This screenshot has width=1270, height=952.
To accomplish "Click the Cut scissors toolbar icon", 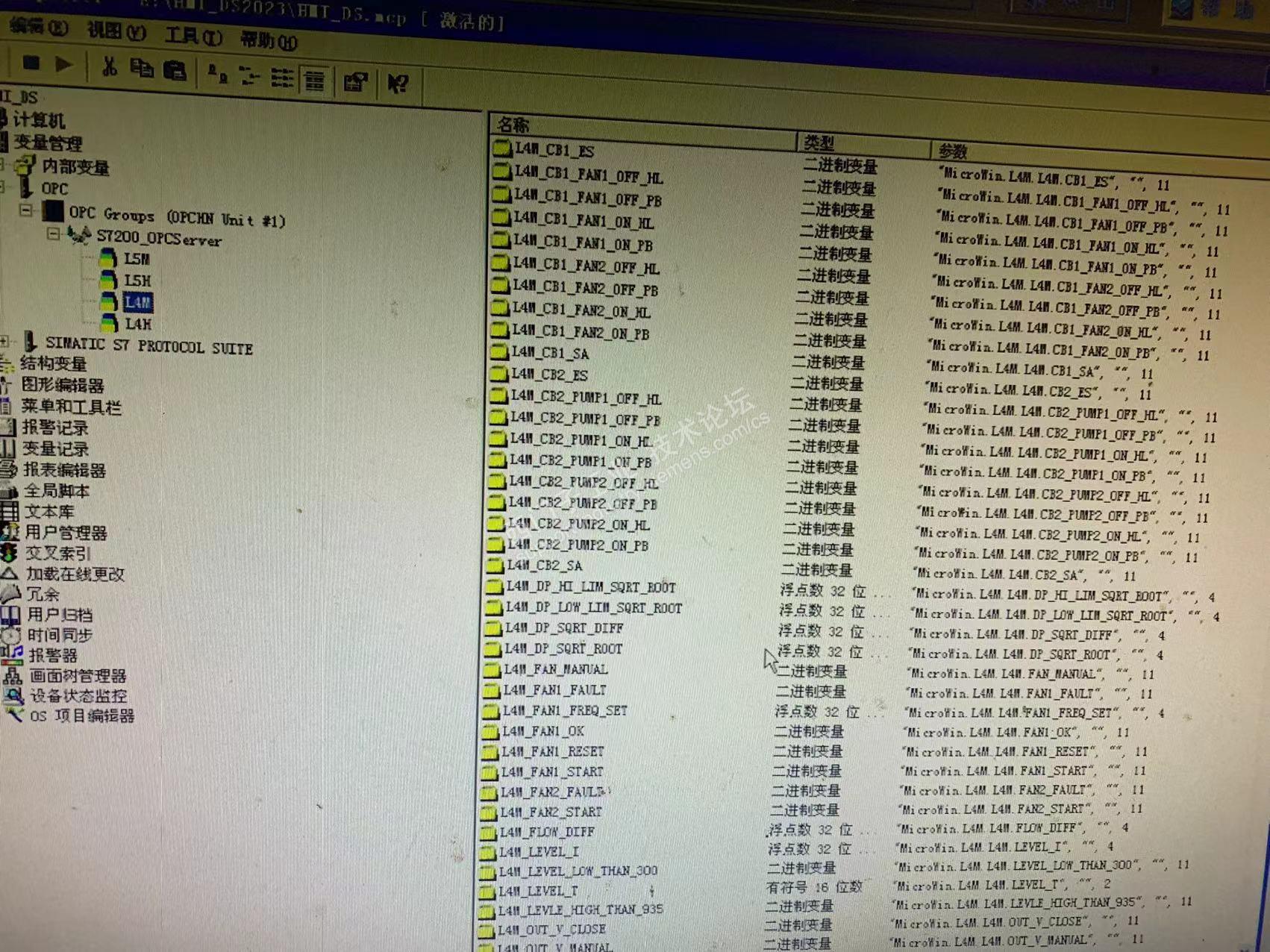I will [x=109, y=67].
